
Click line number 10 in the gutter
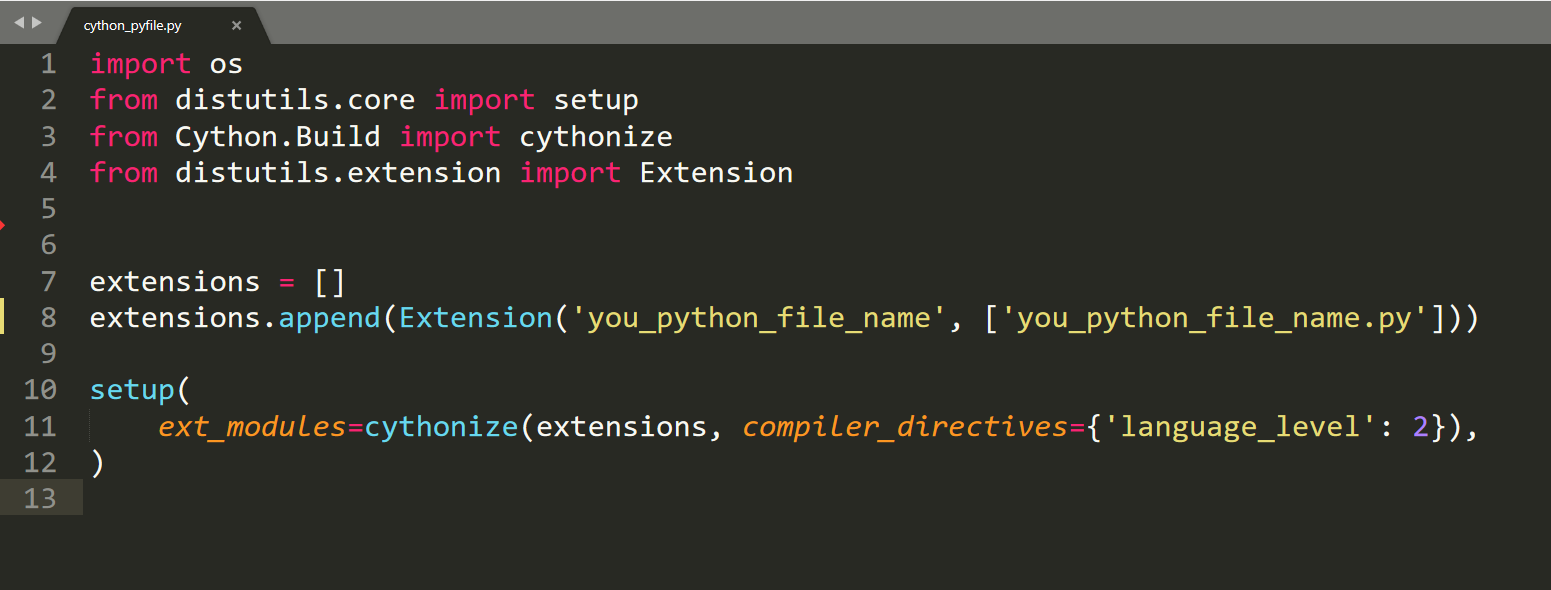click(x=40, y=390)
